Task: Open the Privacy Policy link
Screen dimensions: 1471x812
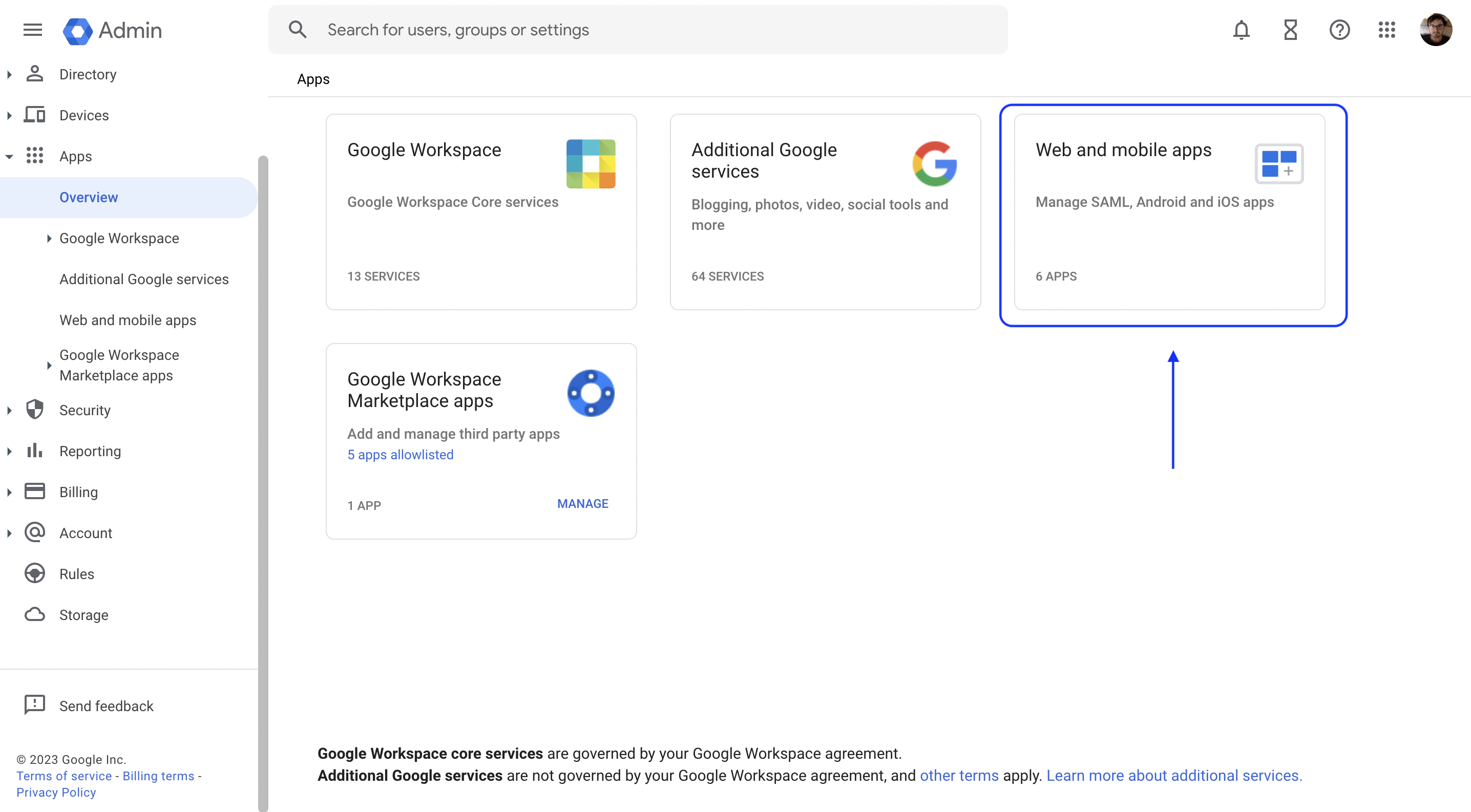Action: [56, 792]
